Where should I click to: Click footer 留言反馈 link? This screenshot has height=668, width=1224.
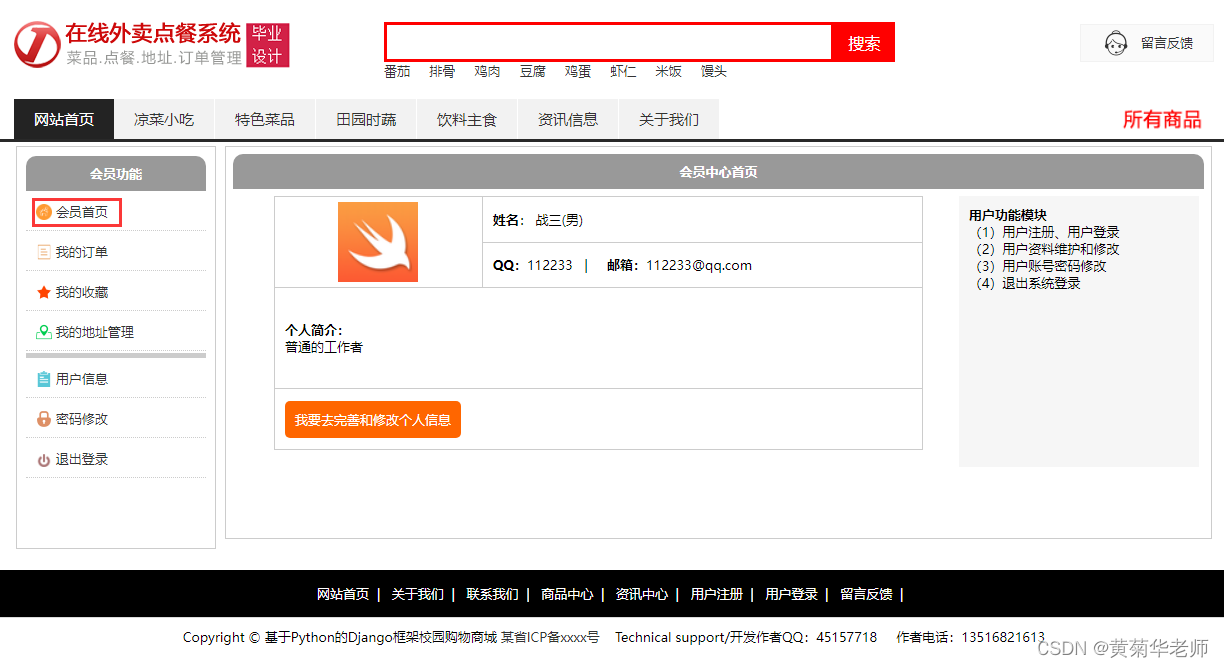pos(866,594)
